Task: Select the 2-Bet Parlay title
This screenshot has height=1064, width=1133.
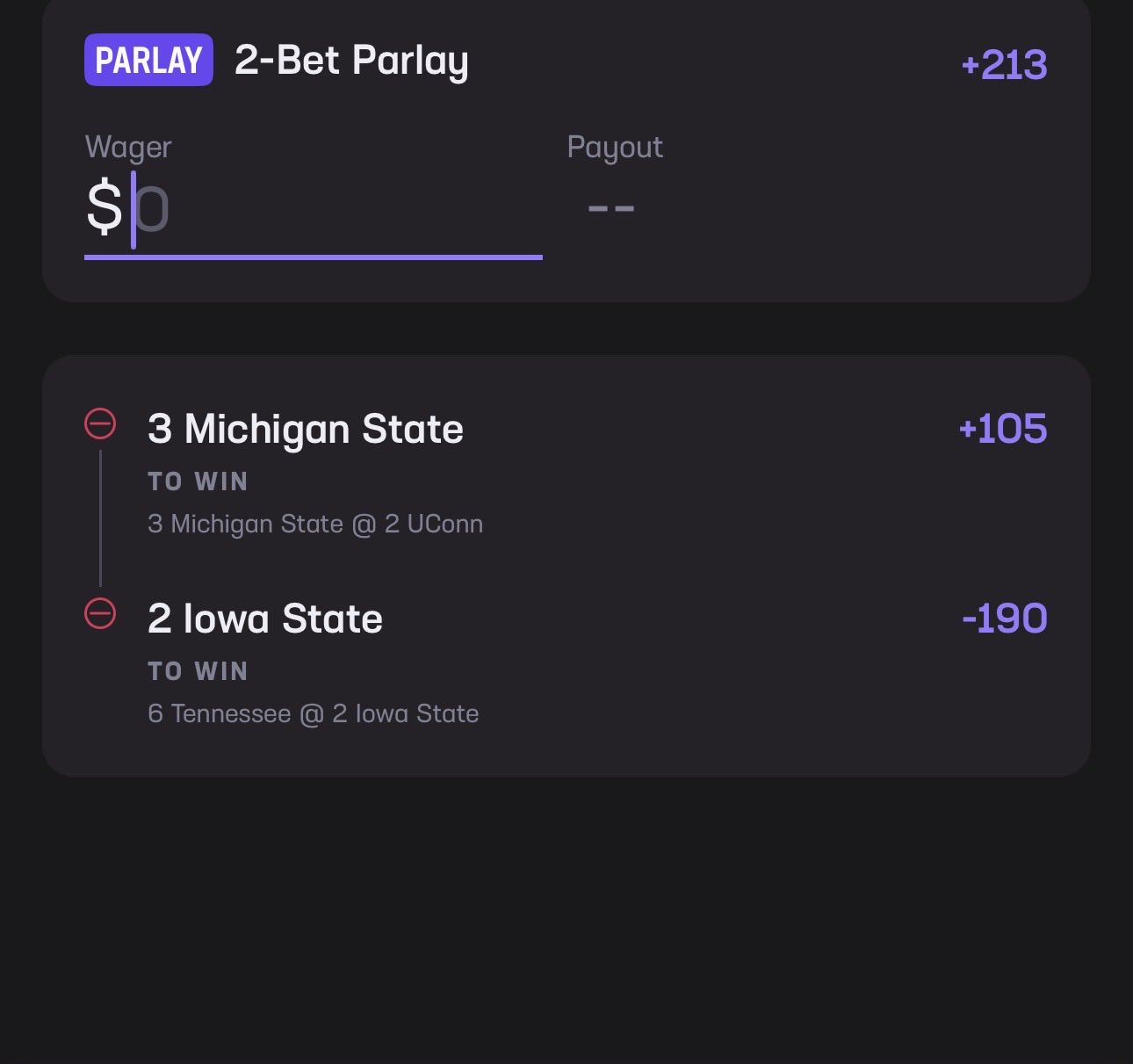Action: tap(351, 61)
